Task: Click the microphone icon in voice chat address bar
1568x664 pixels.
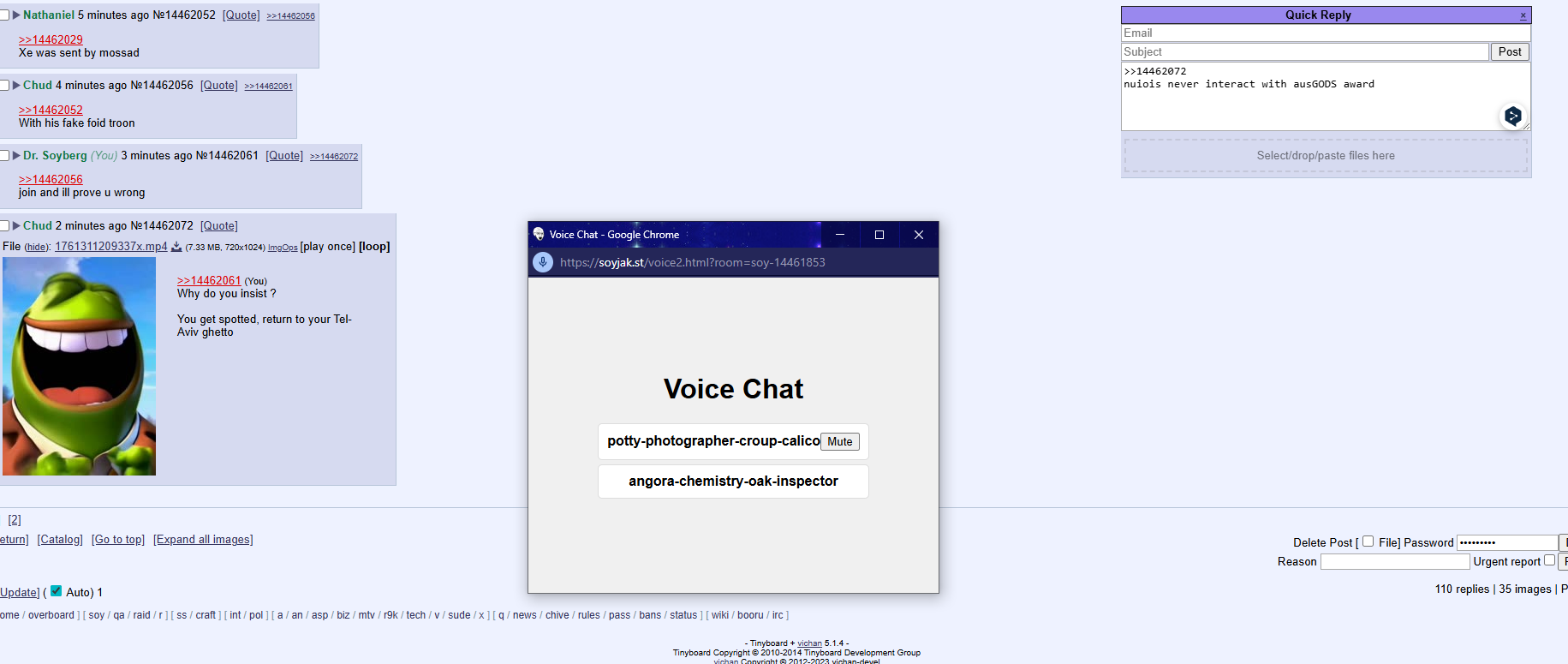Action: click(x=543, y=262)
